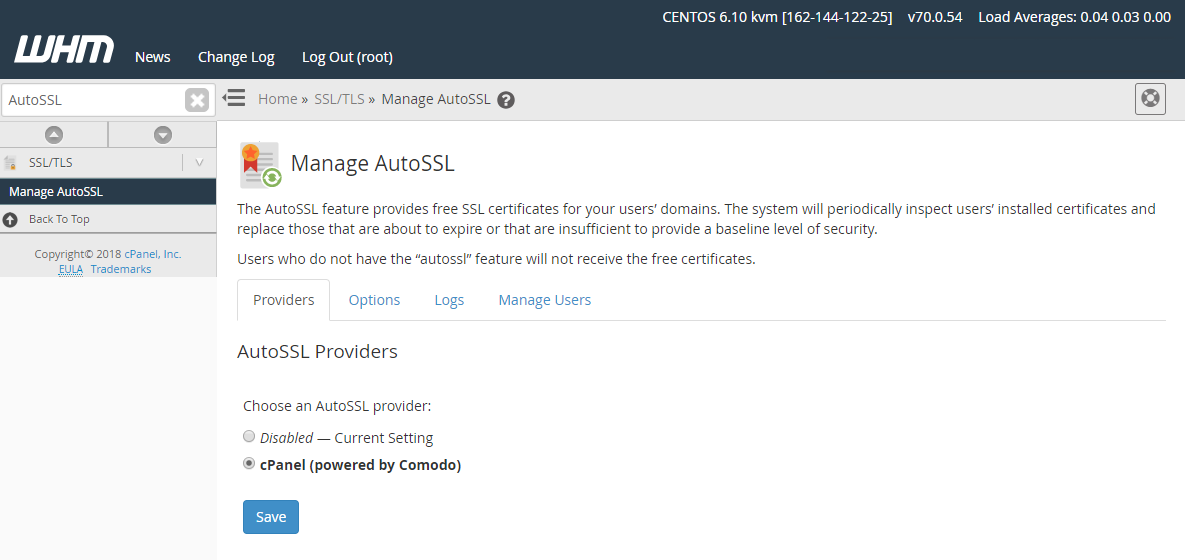Click the WHM logo
1185x560 pixels.
(x=64, y=50)
